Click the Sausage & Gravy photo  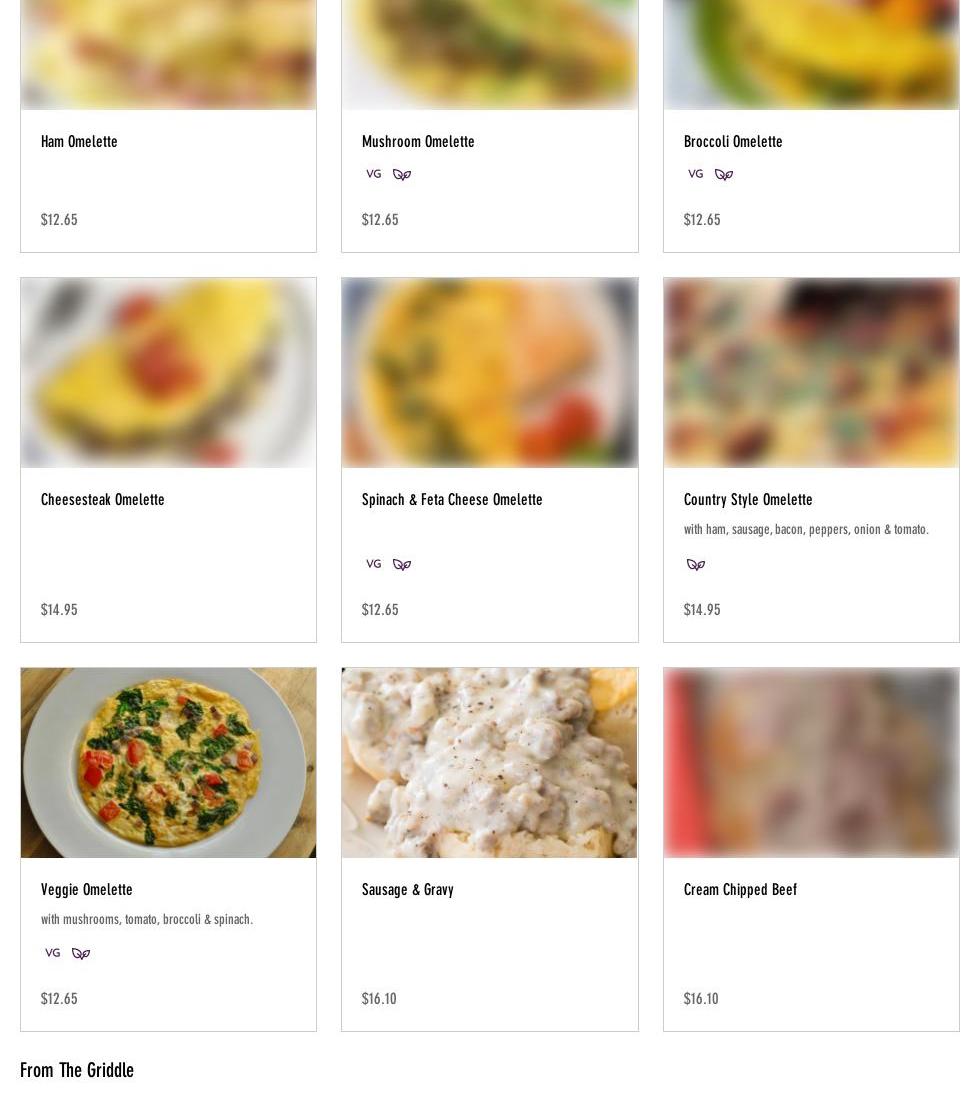[489, 763]
